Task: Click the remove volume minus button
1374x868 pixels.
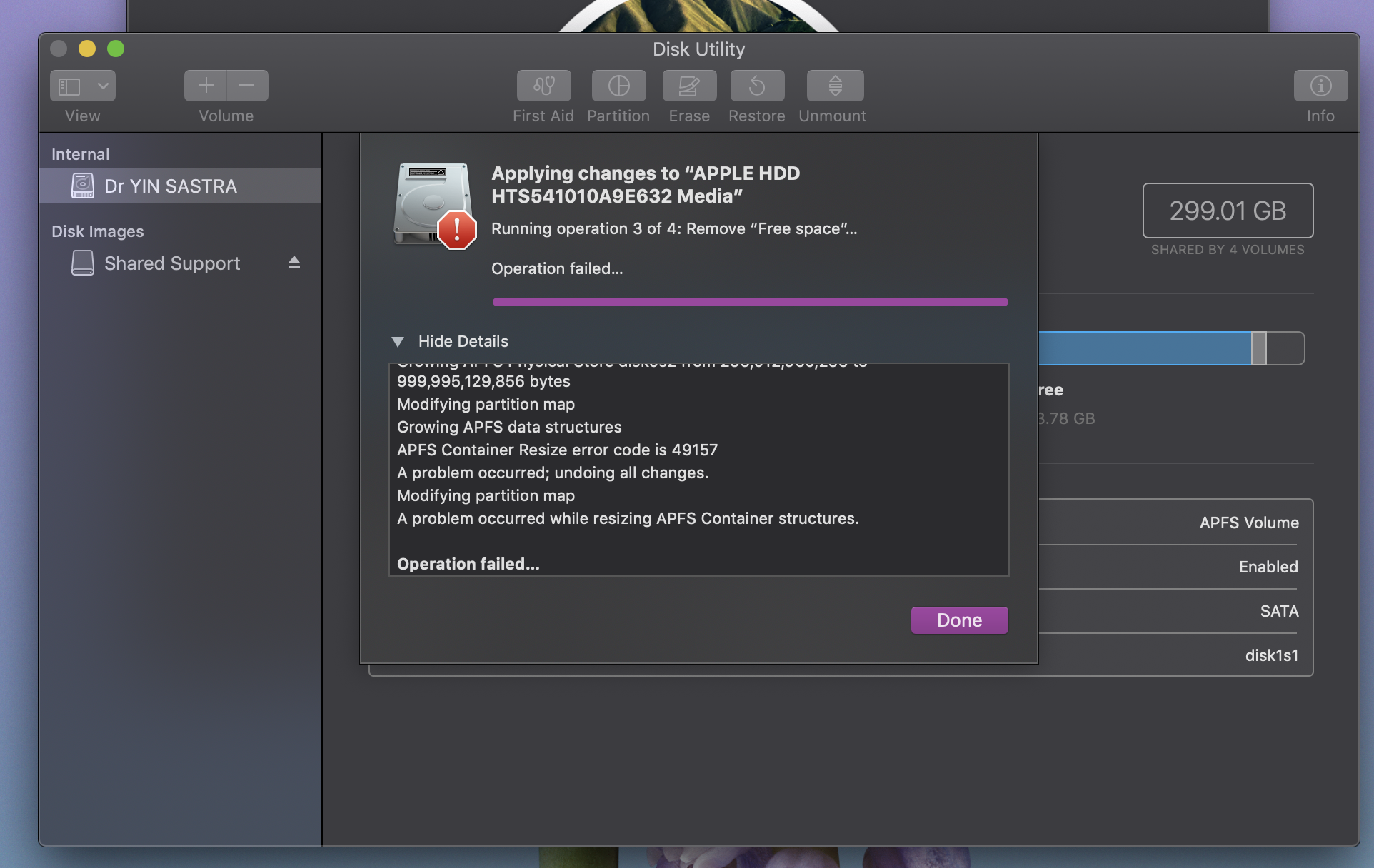Action: click(x=247, y=86)
